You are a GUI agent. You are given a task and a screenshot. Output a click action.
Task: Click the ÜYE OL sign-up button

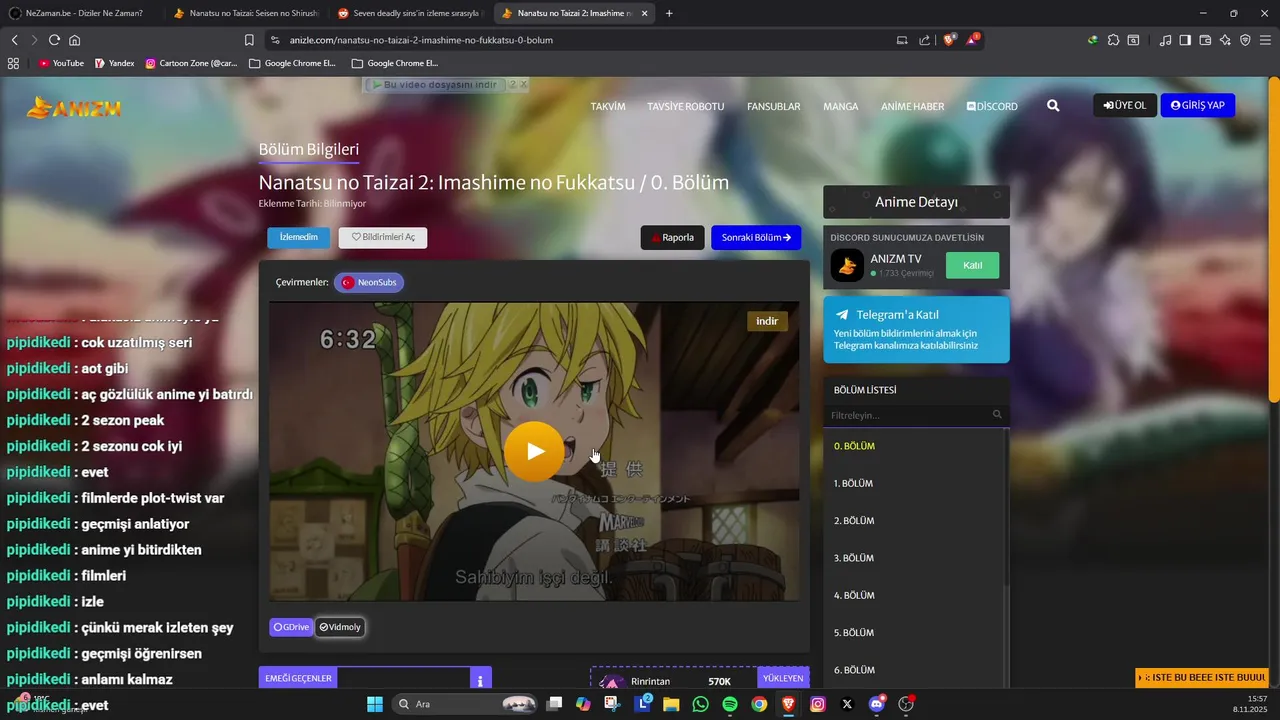(x=1125, y=105)
